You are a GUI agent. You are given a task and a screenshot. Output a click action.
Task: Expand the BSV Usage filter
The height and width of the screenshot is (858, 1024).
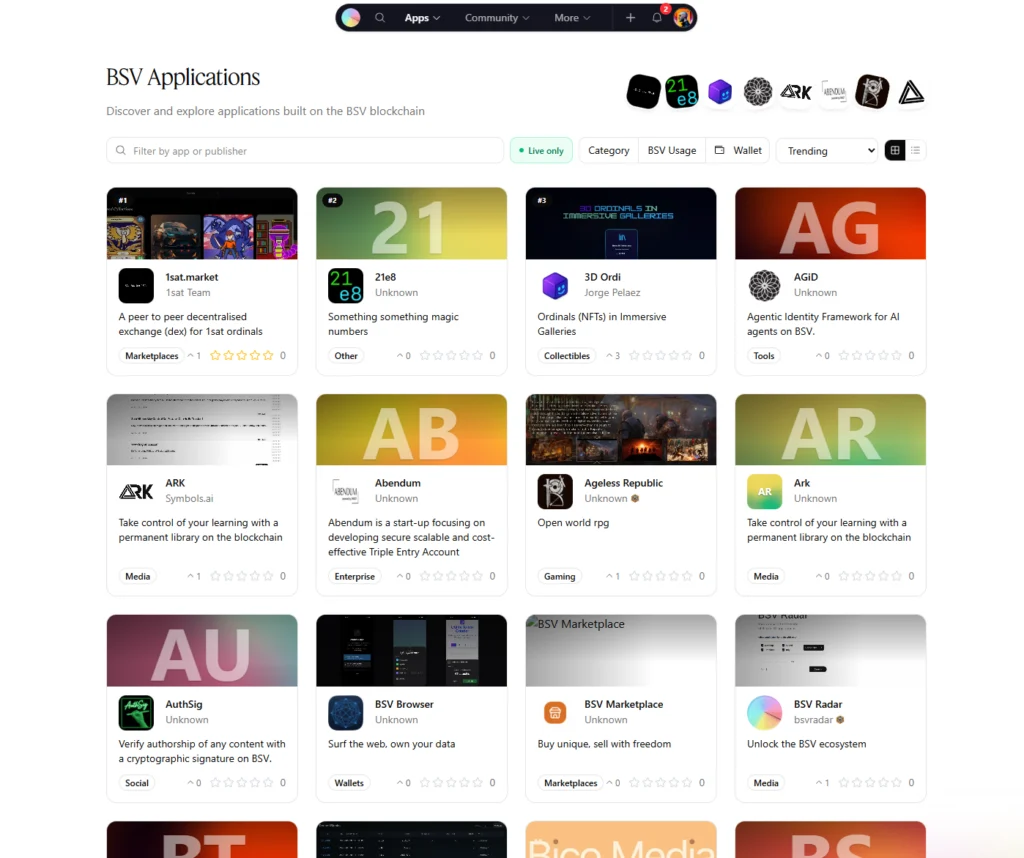coord(671,151)
